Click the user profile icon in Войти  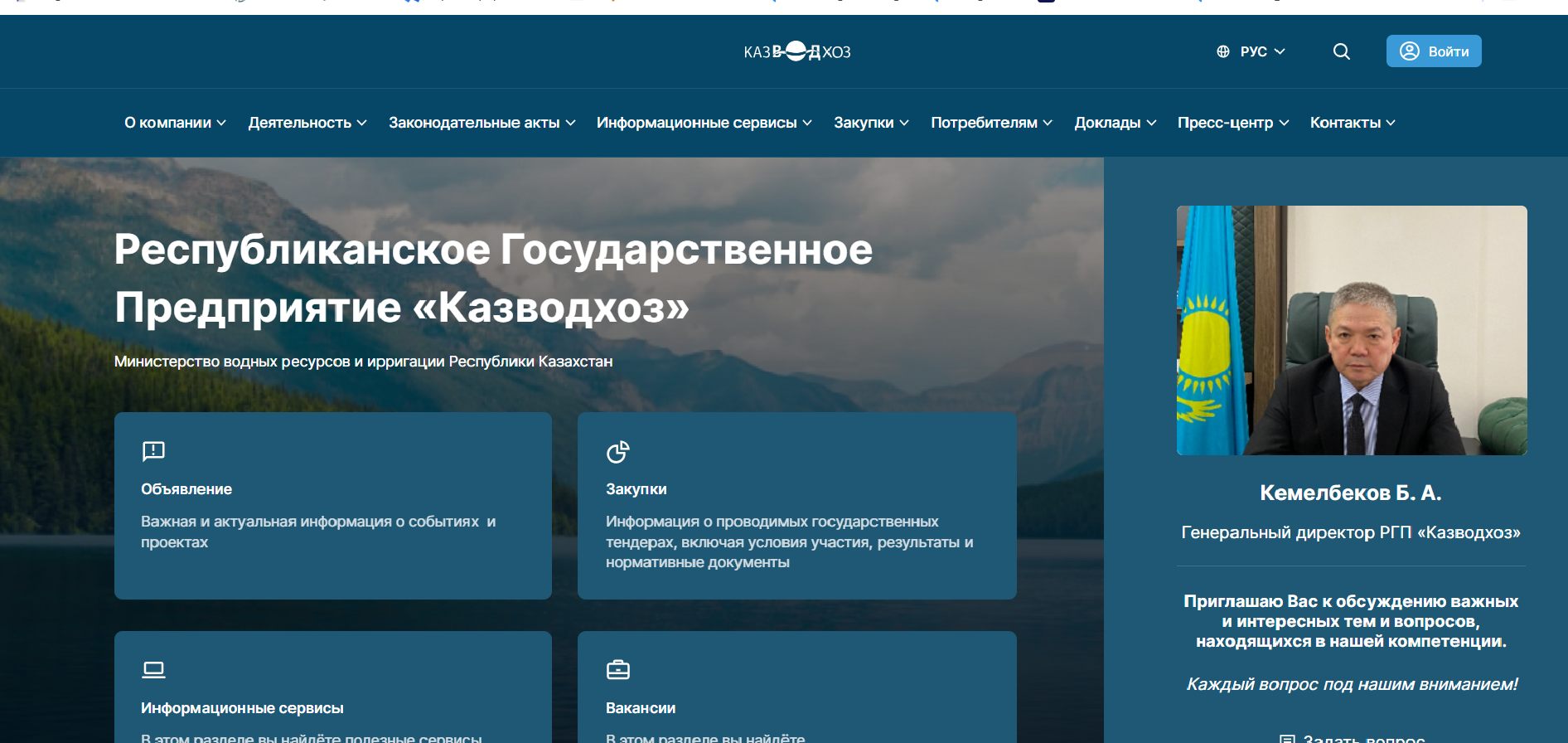point(1409,51)
